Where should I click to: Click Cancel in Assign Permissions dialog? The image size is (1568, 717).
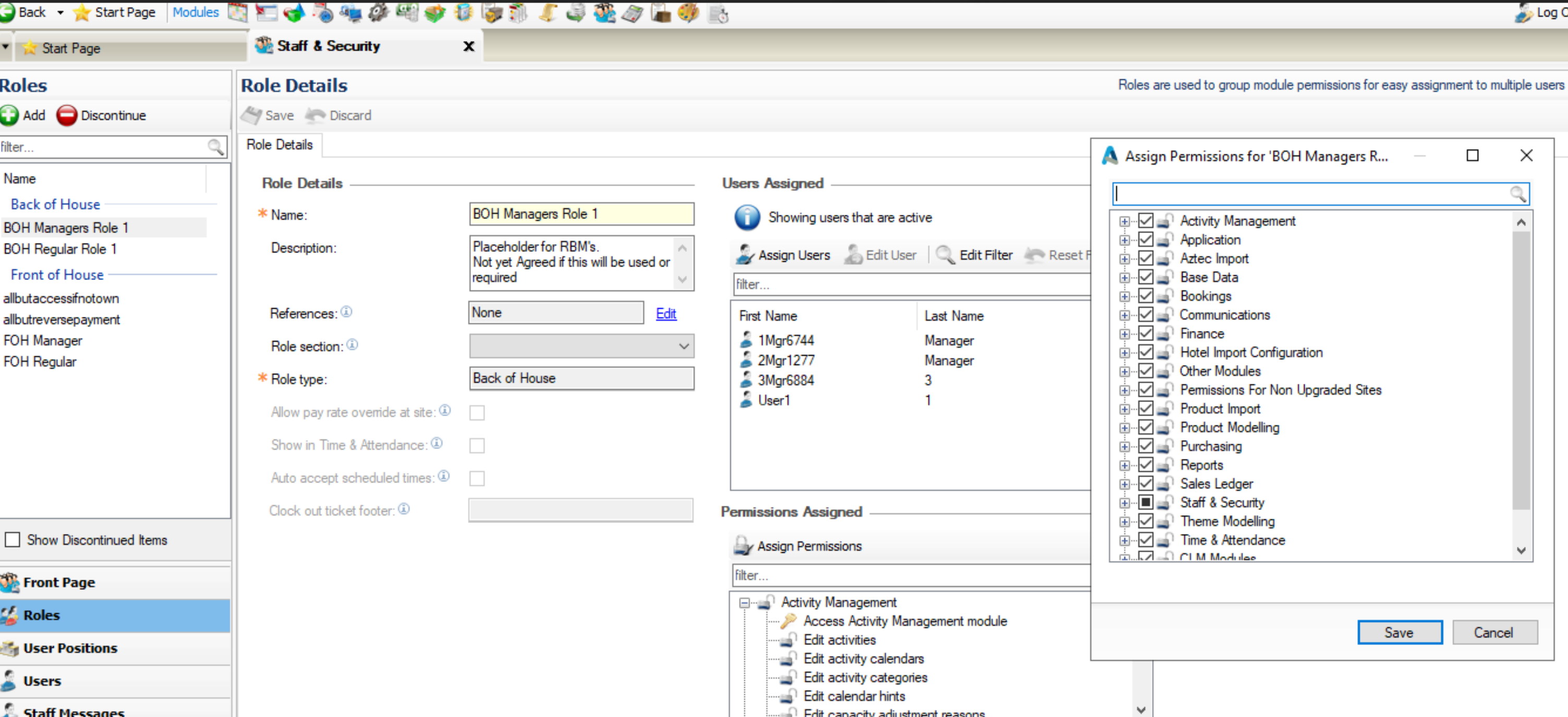[1494, 632]
